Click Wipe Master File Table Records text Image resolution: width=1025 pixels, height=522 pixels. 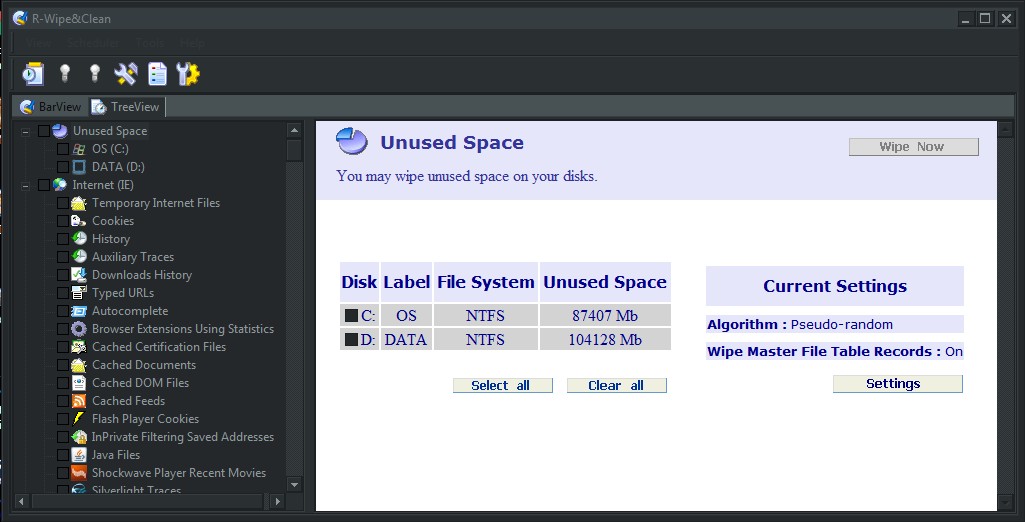(835, 351)
